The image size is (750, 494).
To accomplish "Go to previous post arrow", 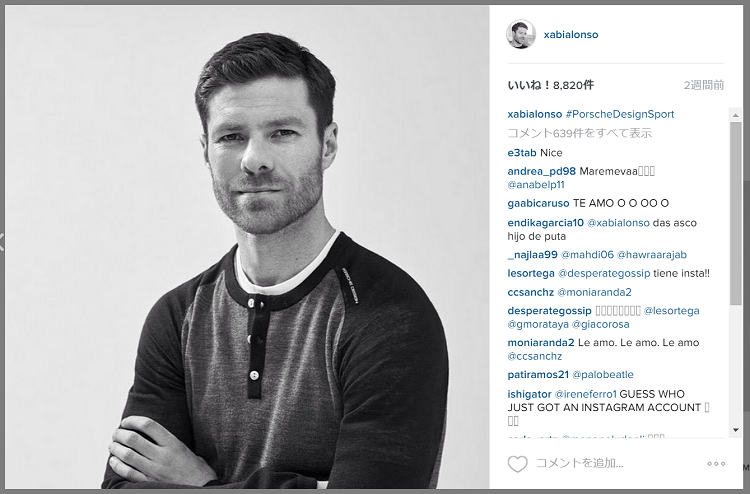I will [2, 242].
